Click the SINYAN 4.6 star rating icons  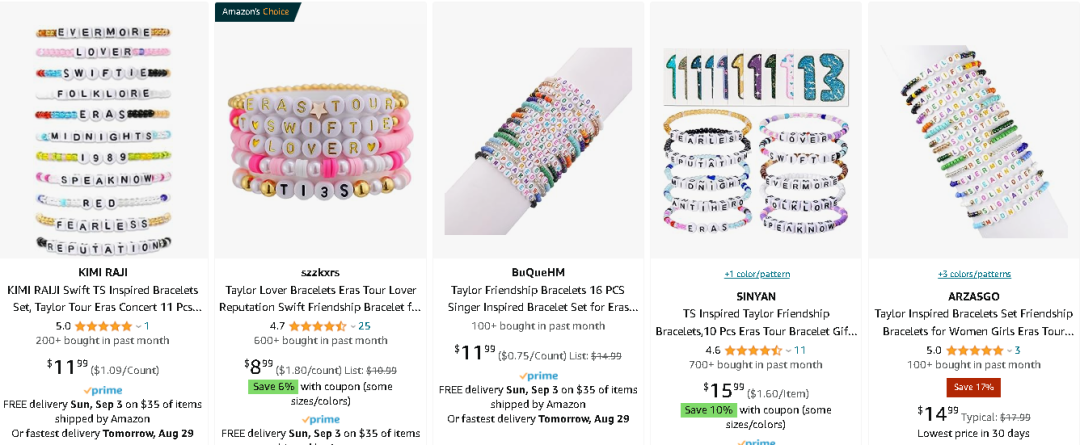click(x=753, y=349)
